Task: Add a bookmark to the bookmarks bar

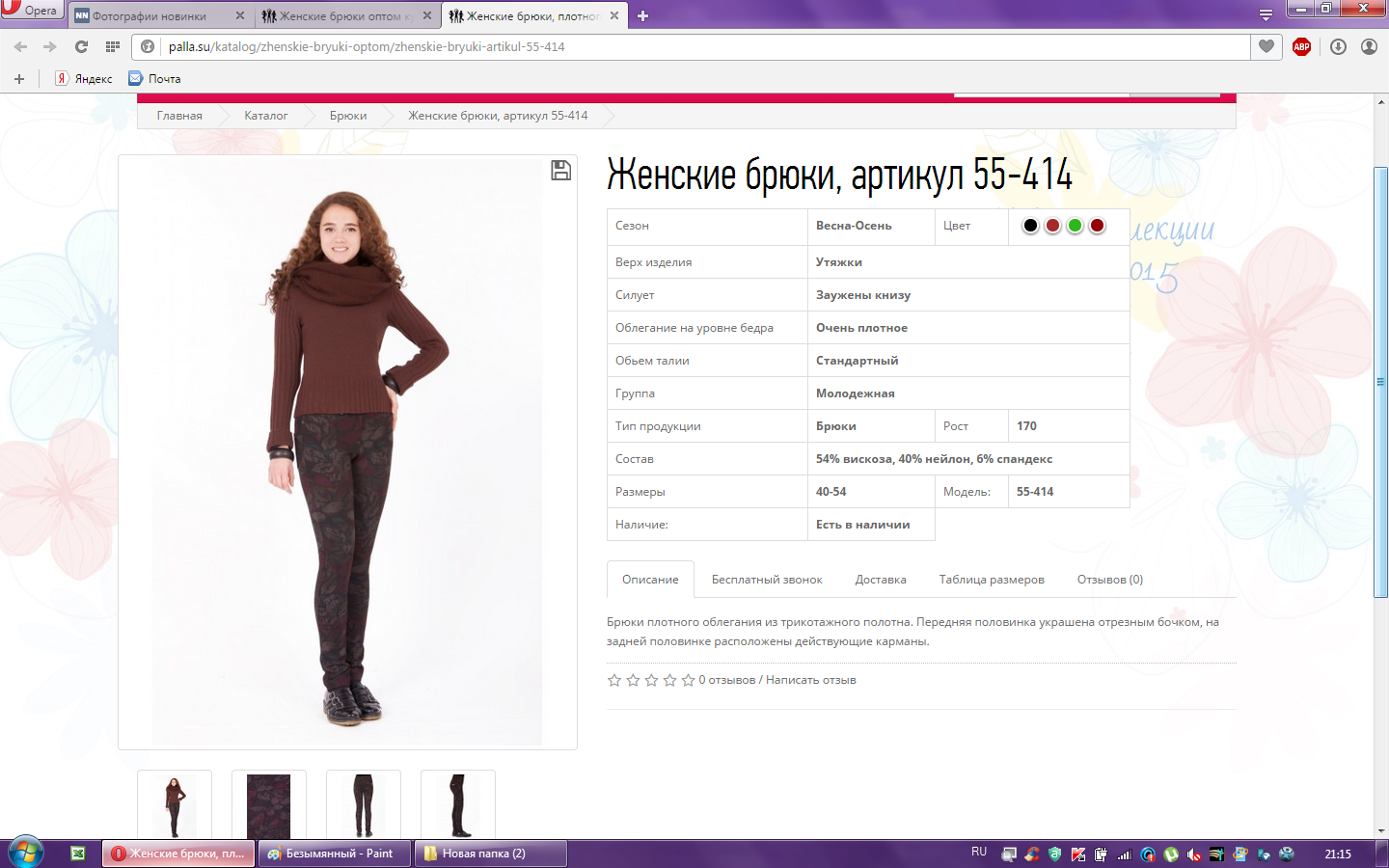Action: point(19,79)
